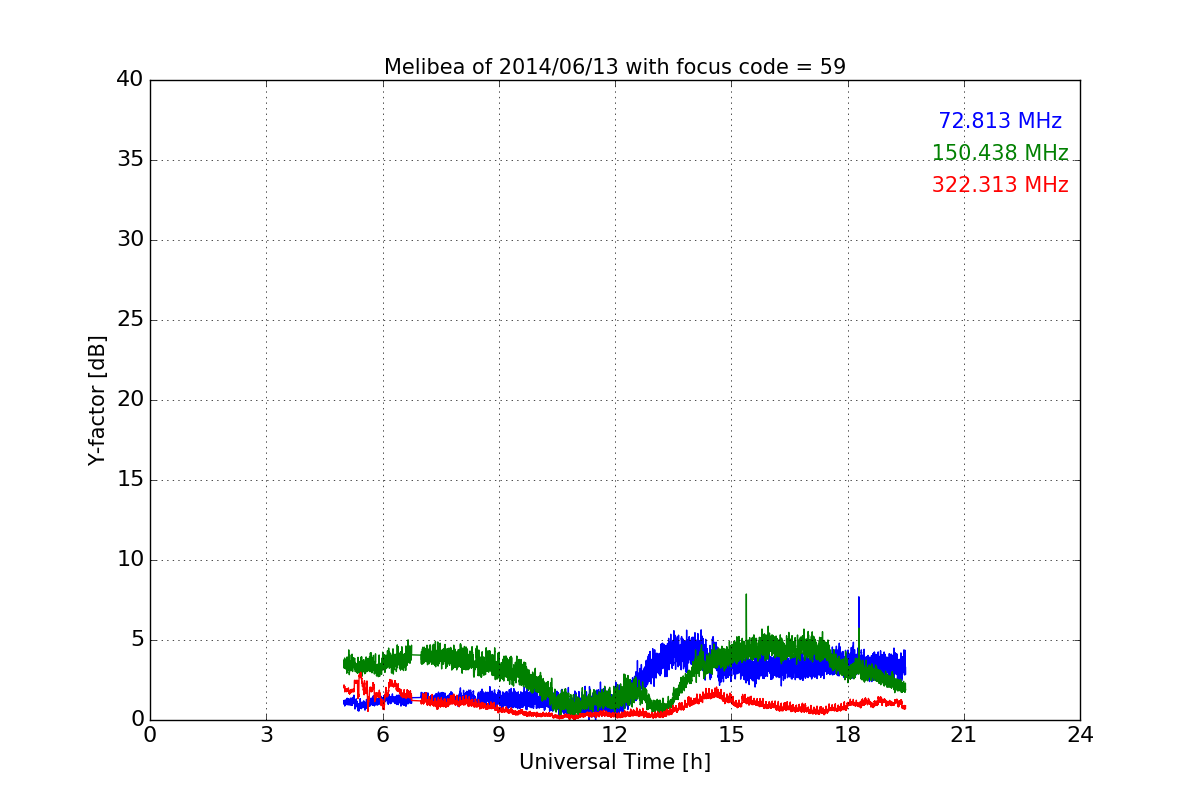Click x-axis tick label 3
This screenshot has height=800, width=1200.
pyautogui.click(x=266, y=734)
